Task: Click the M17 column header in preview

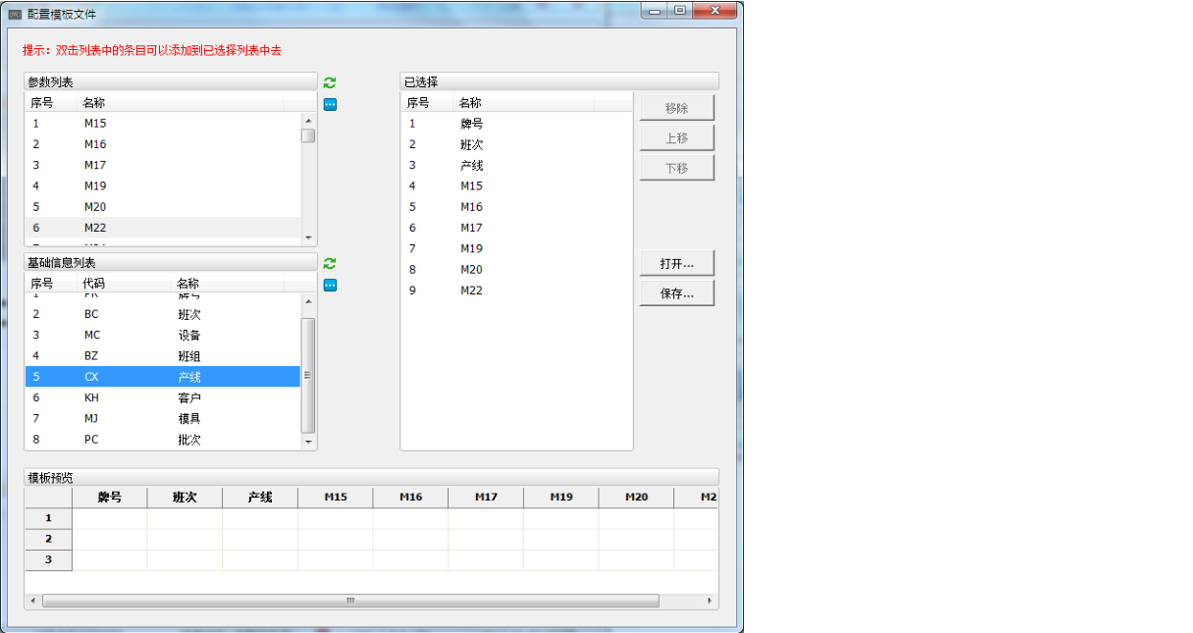Action: [486, 497]
